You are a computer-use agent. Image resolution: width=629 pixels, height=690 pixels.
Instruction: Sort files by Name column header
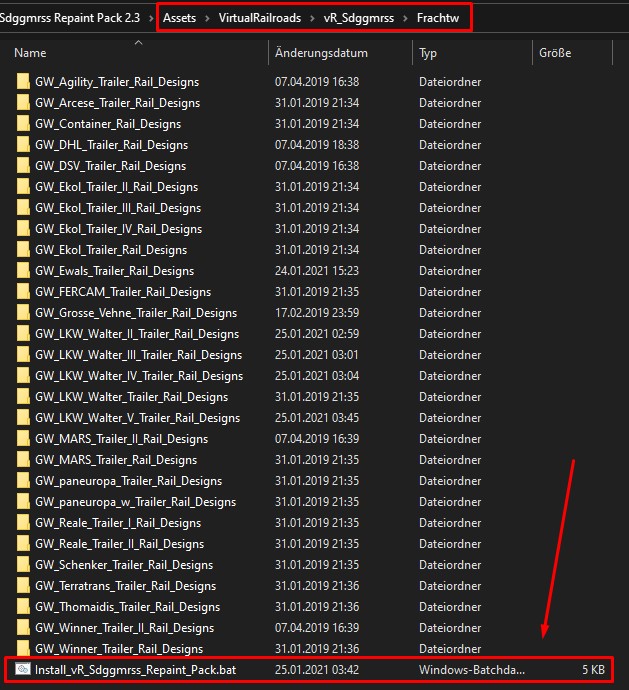coord(31,53)
